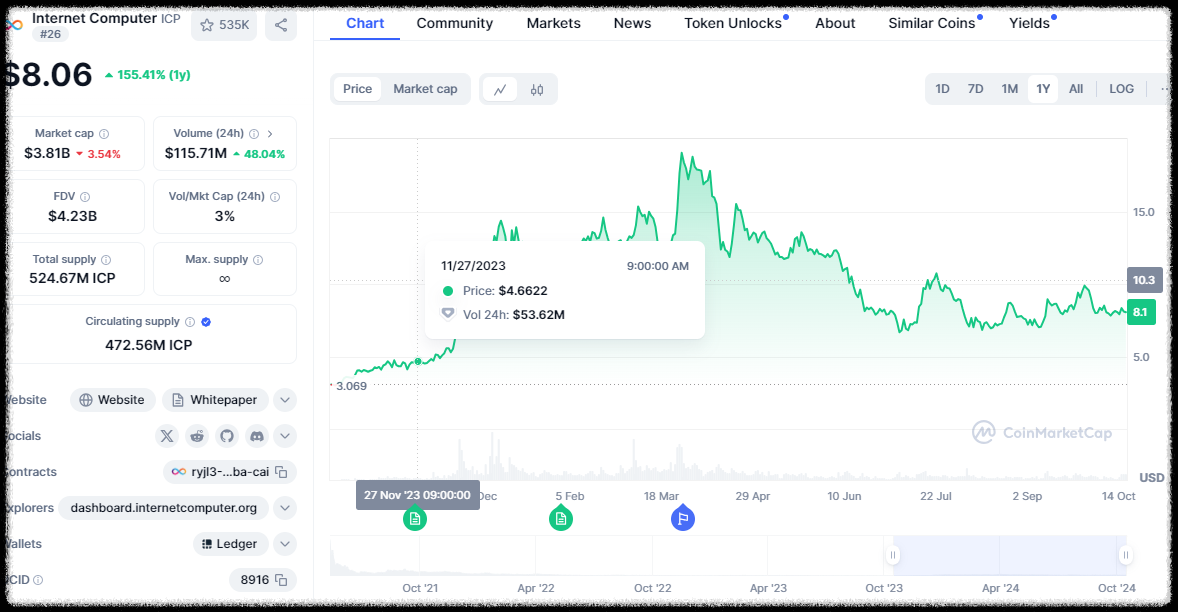
Task: Click the highlighted range in overview chart
Action: pos(1009,556)
